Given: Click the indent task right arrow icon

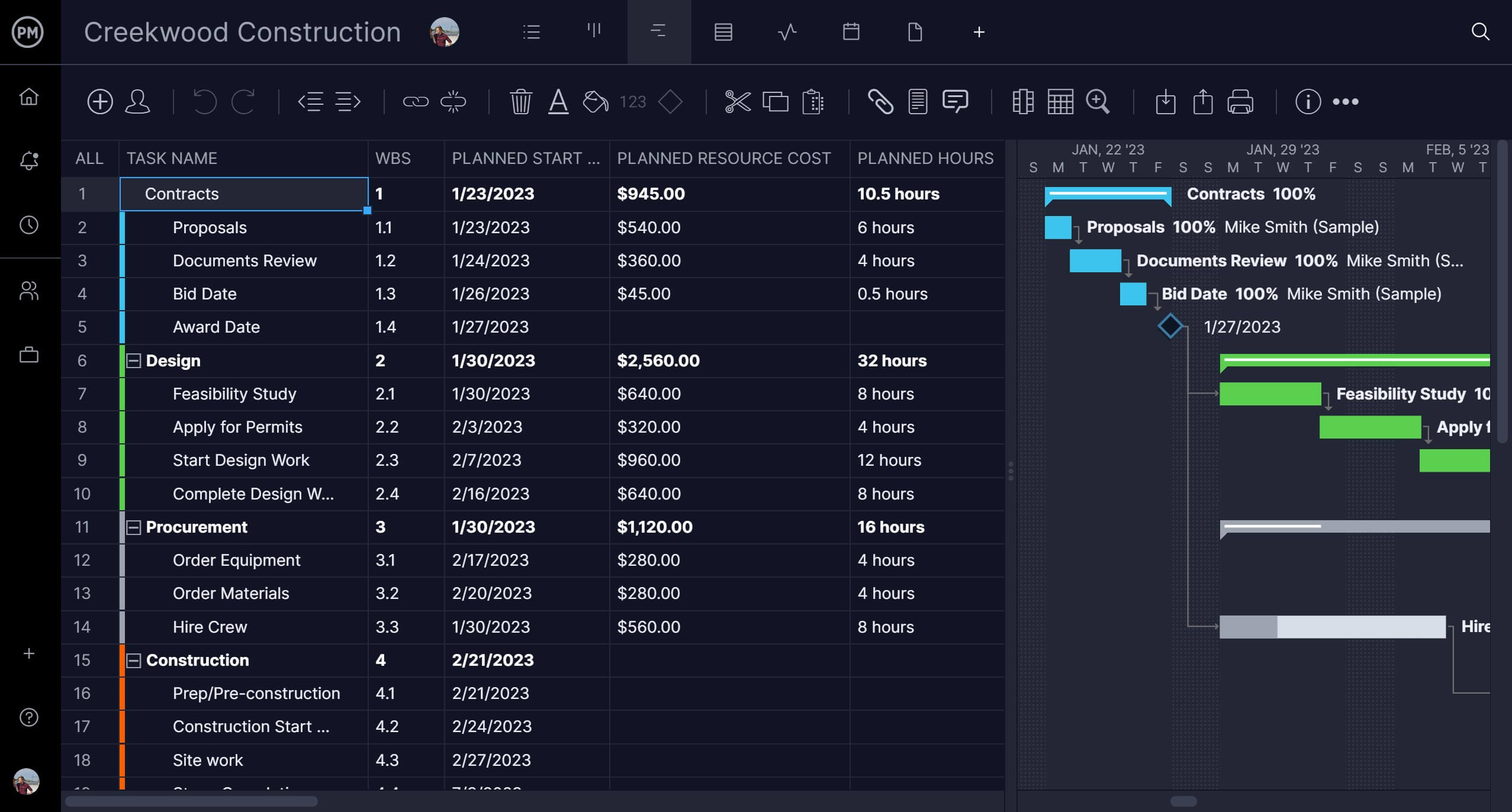Looking at the screenshot, I should pyautogui.click(x=348, y=100).
